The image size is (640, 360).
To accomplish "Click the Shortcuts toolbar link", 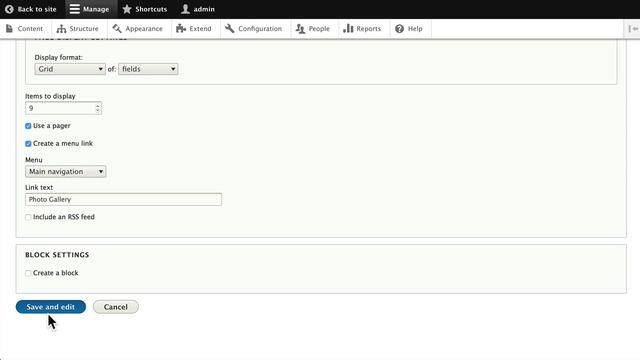I will tap(145, 9).
